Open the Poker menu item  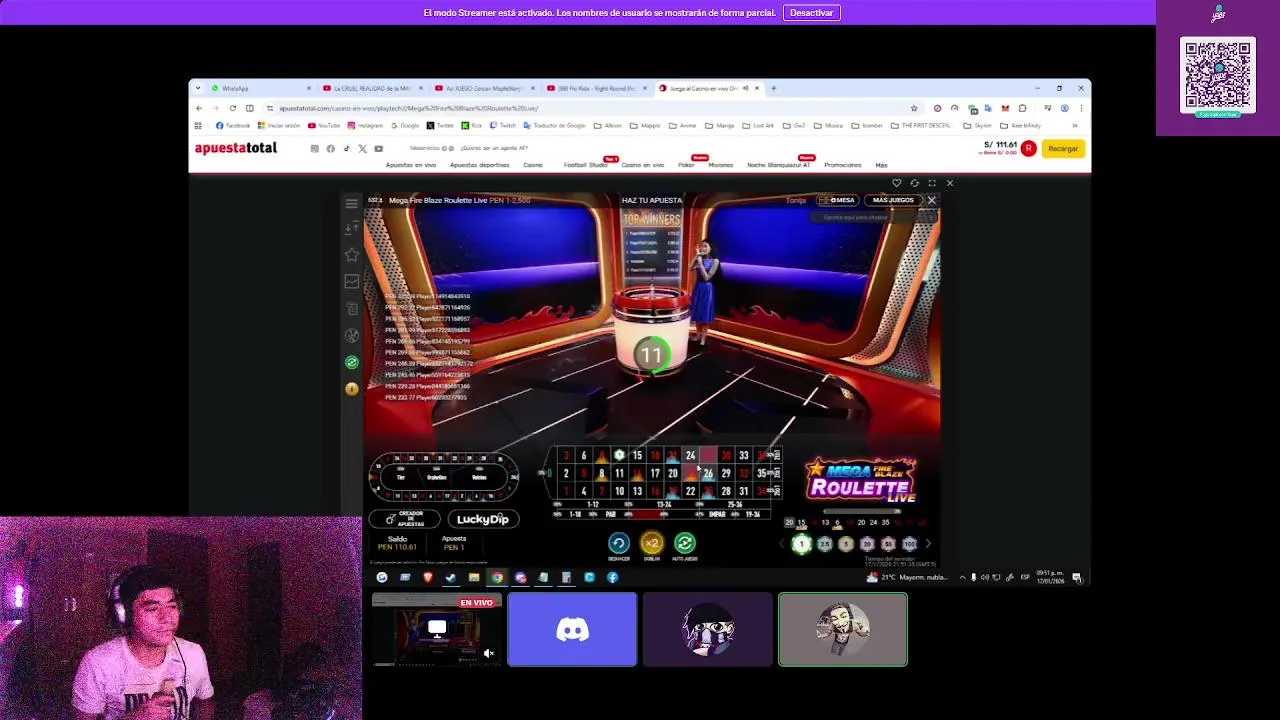[686, 165]
